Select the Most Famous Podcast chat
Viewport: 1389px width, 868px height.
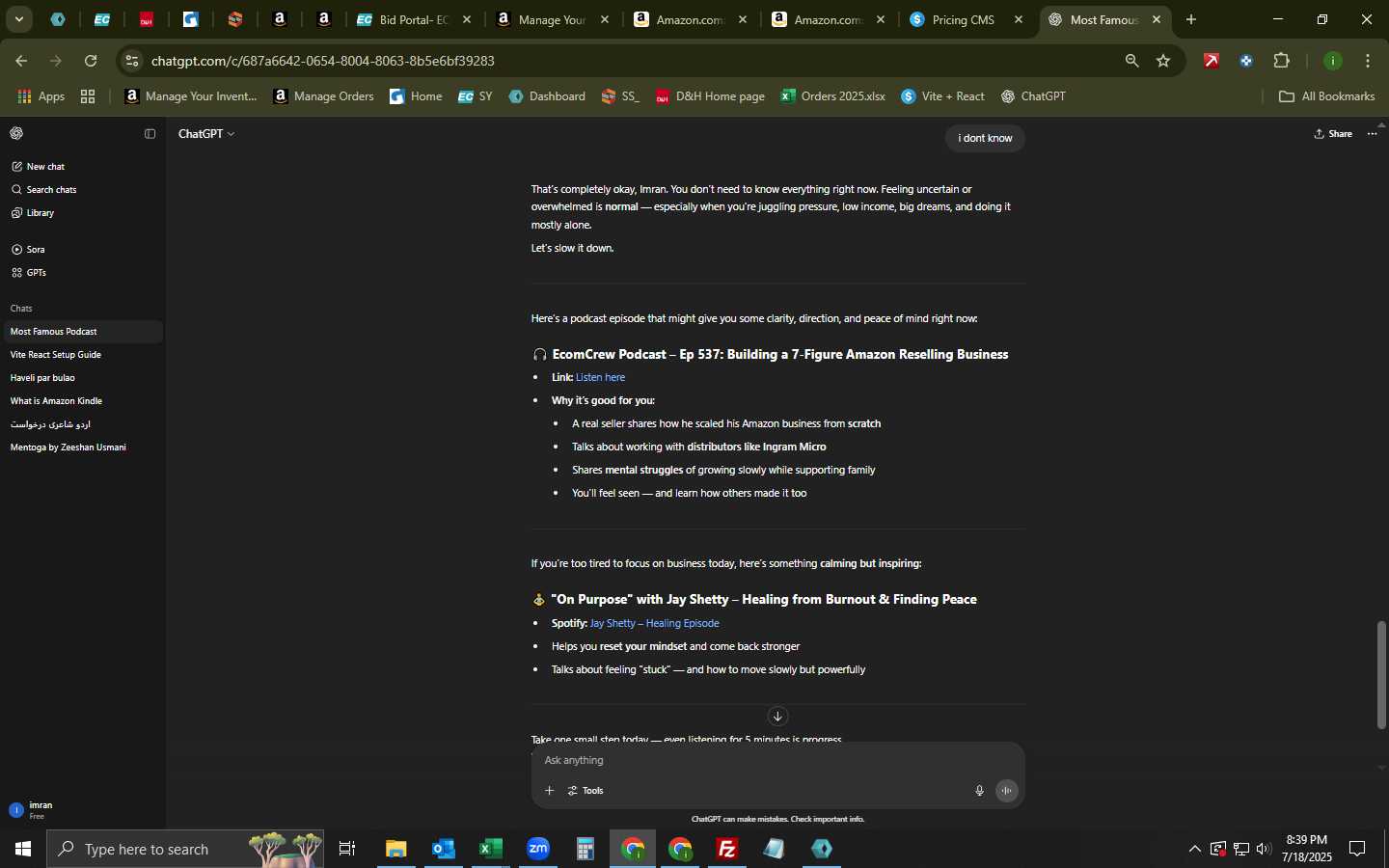tap(82, 332)
